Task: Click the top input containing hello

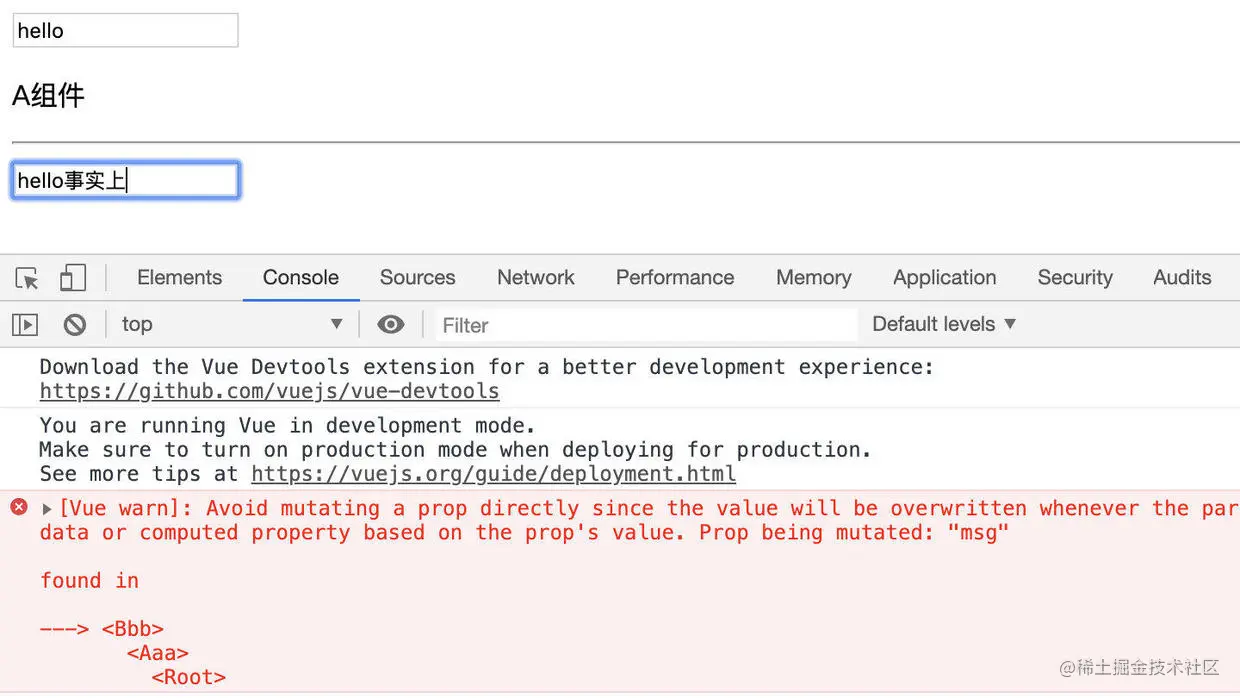Action: (125, 30)
